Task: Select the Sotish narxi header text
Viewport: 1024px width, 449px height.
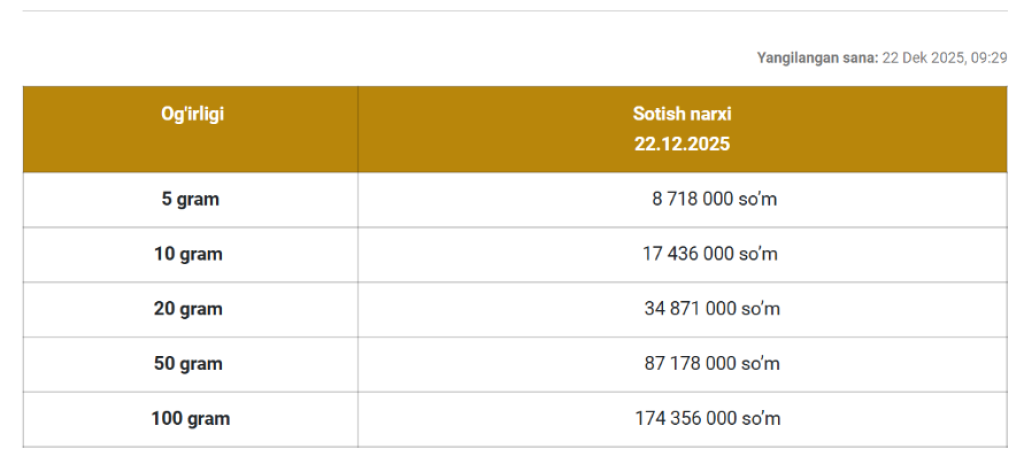Action: pyautogui.click(x=682, y=114)
